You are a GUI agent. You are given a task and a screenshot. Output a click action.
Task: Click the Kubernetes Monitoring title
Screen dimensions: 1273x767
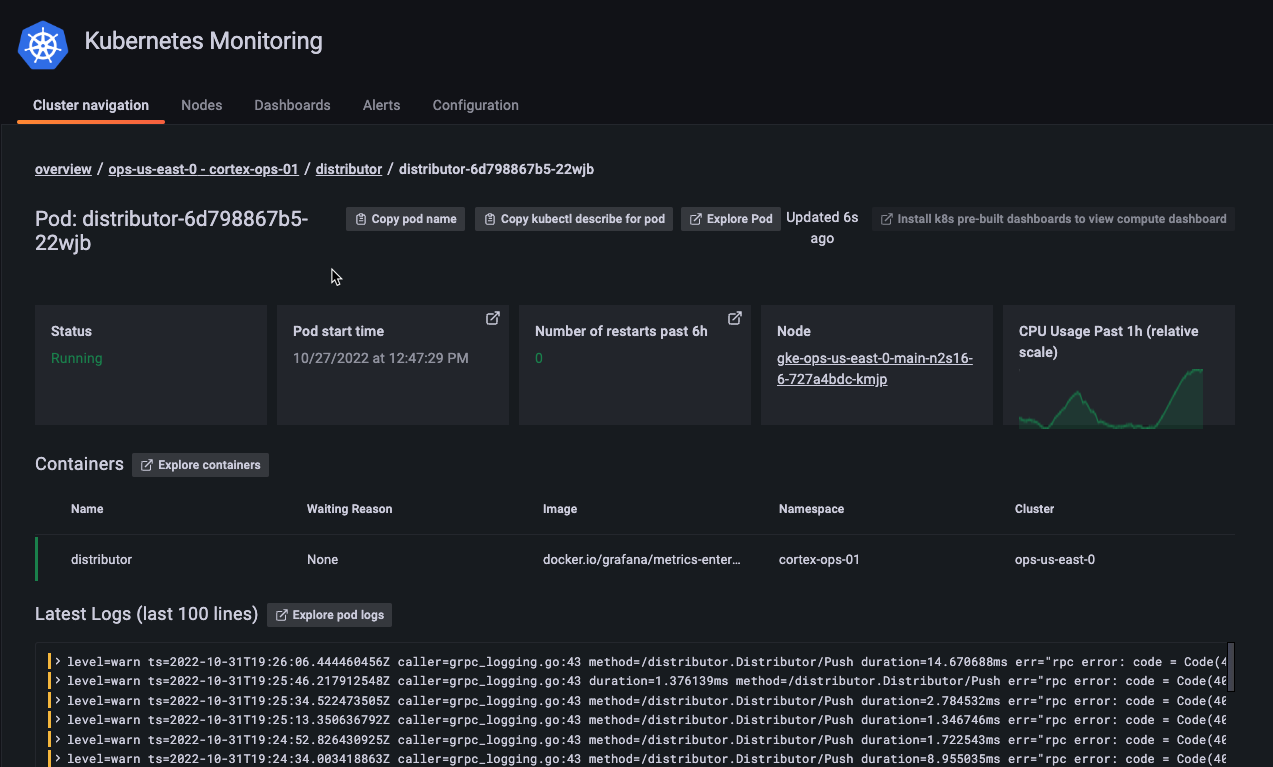[204, 41]
